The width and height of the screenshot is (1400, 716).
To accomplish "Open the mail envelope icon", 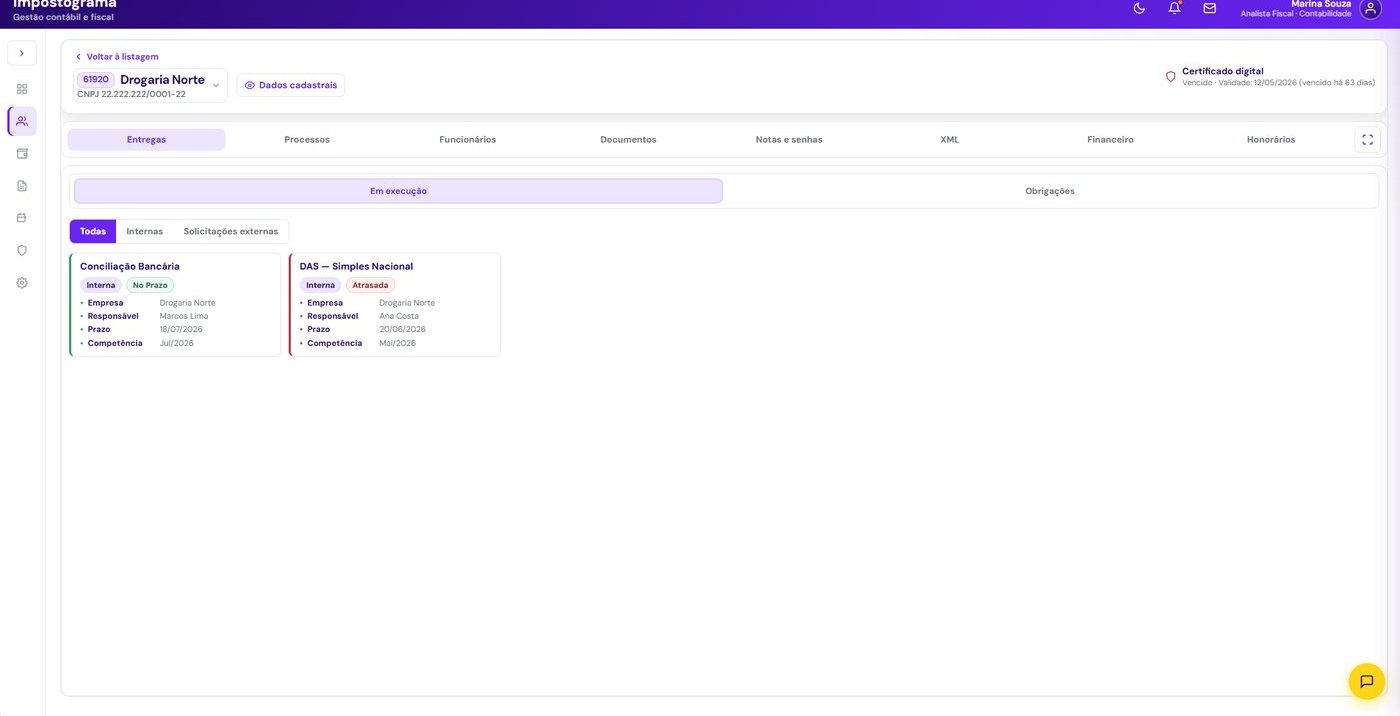I will point(1210,8).
